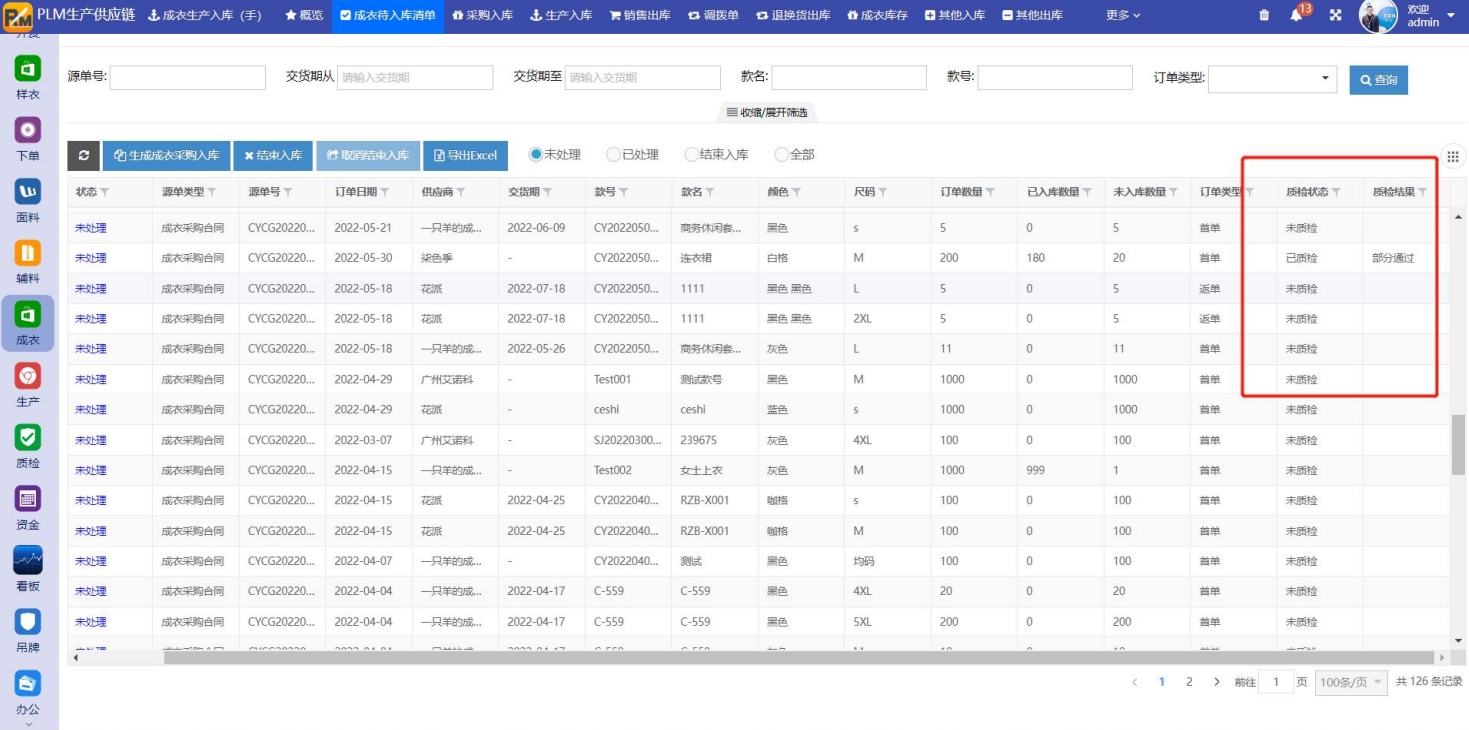Switch to the 概览 tab

click(x=304, y=16)
